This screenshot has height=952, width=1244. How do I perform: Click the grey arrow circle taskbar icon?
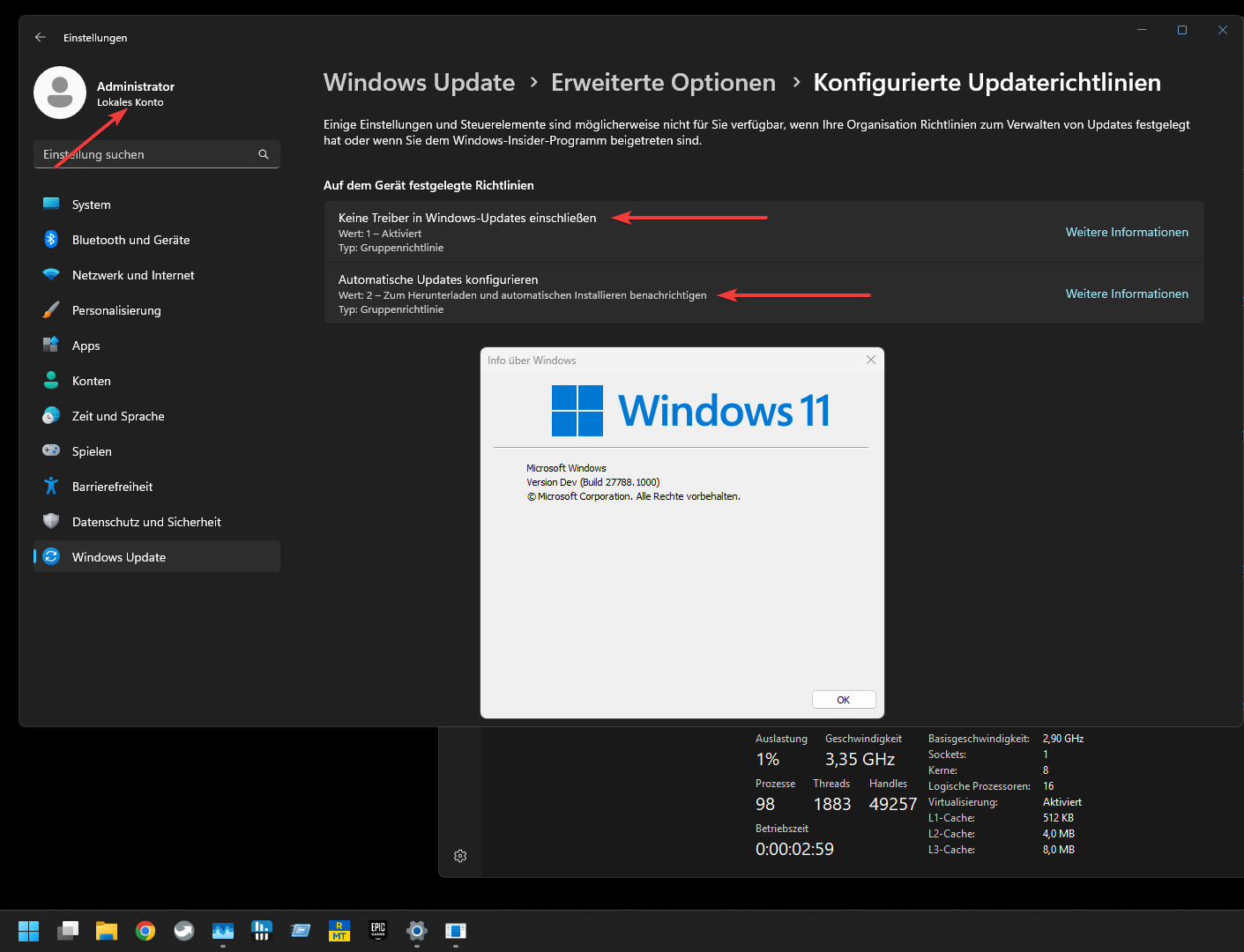tap(184, 931)
